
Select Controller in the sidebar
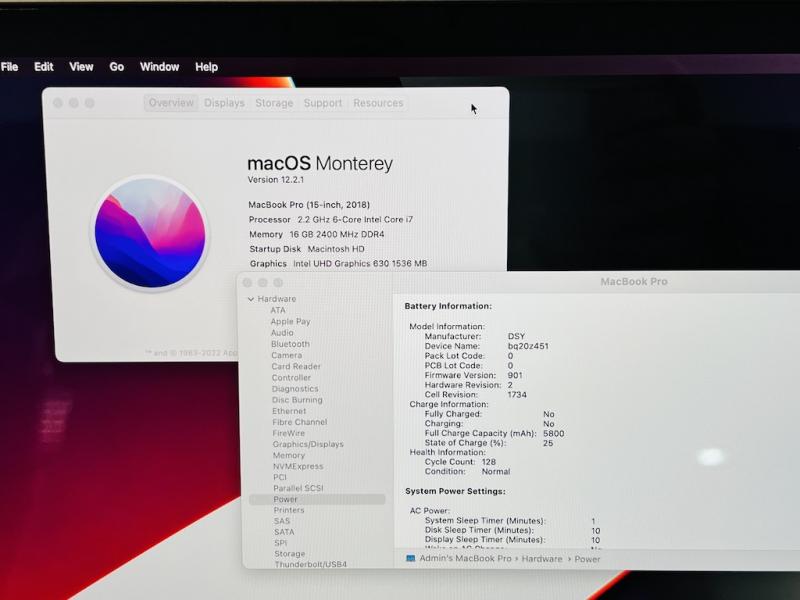pyautogui.click(x=291, y=378)
